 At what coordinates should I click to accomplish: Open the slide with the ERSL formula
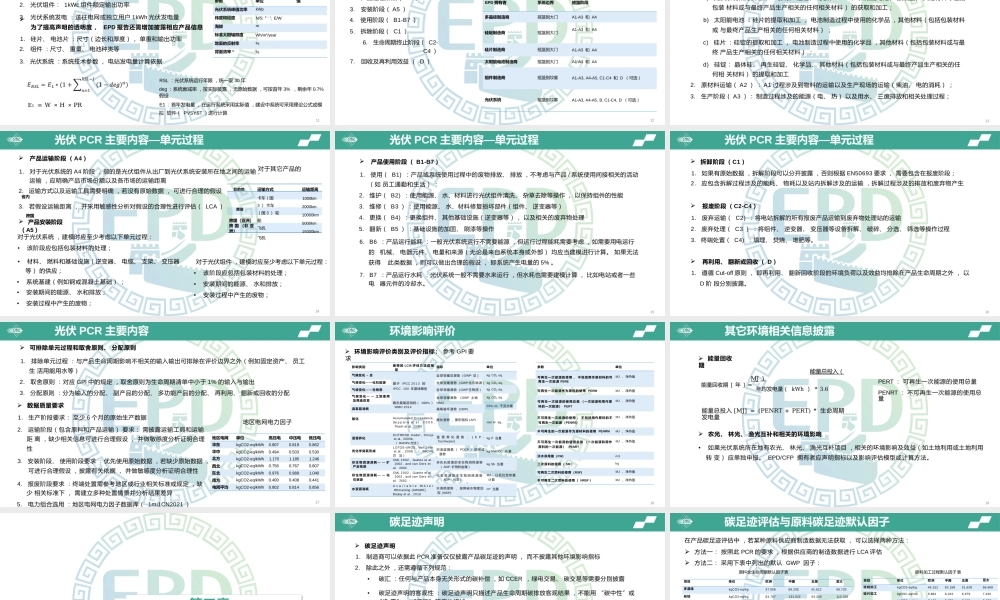coord(165,62)
